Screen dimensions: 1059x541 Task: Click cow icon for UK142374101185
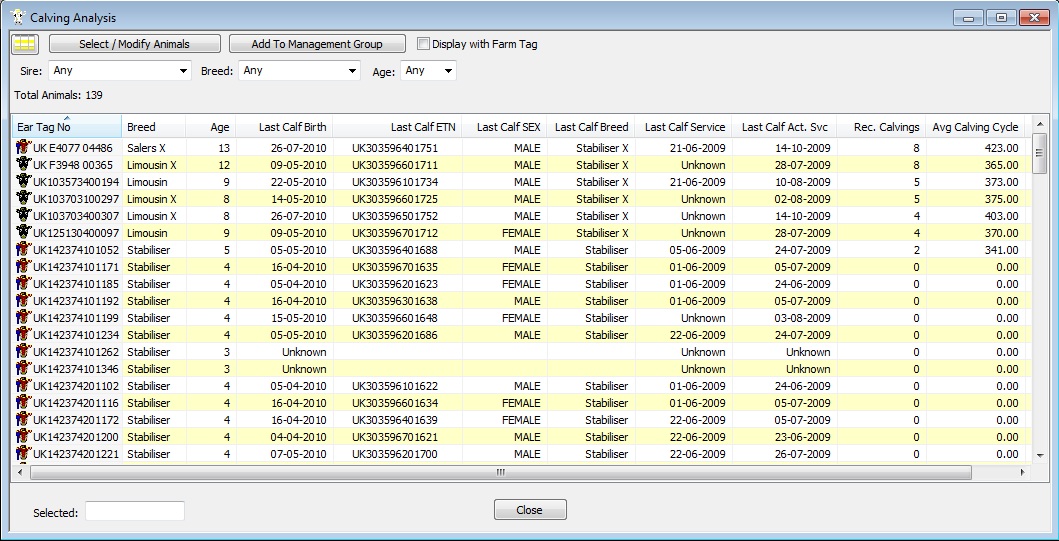coord(24,284)
